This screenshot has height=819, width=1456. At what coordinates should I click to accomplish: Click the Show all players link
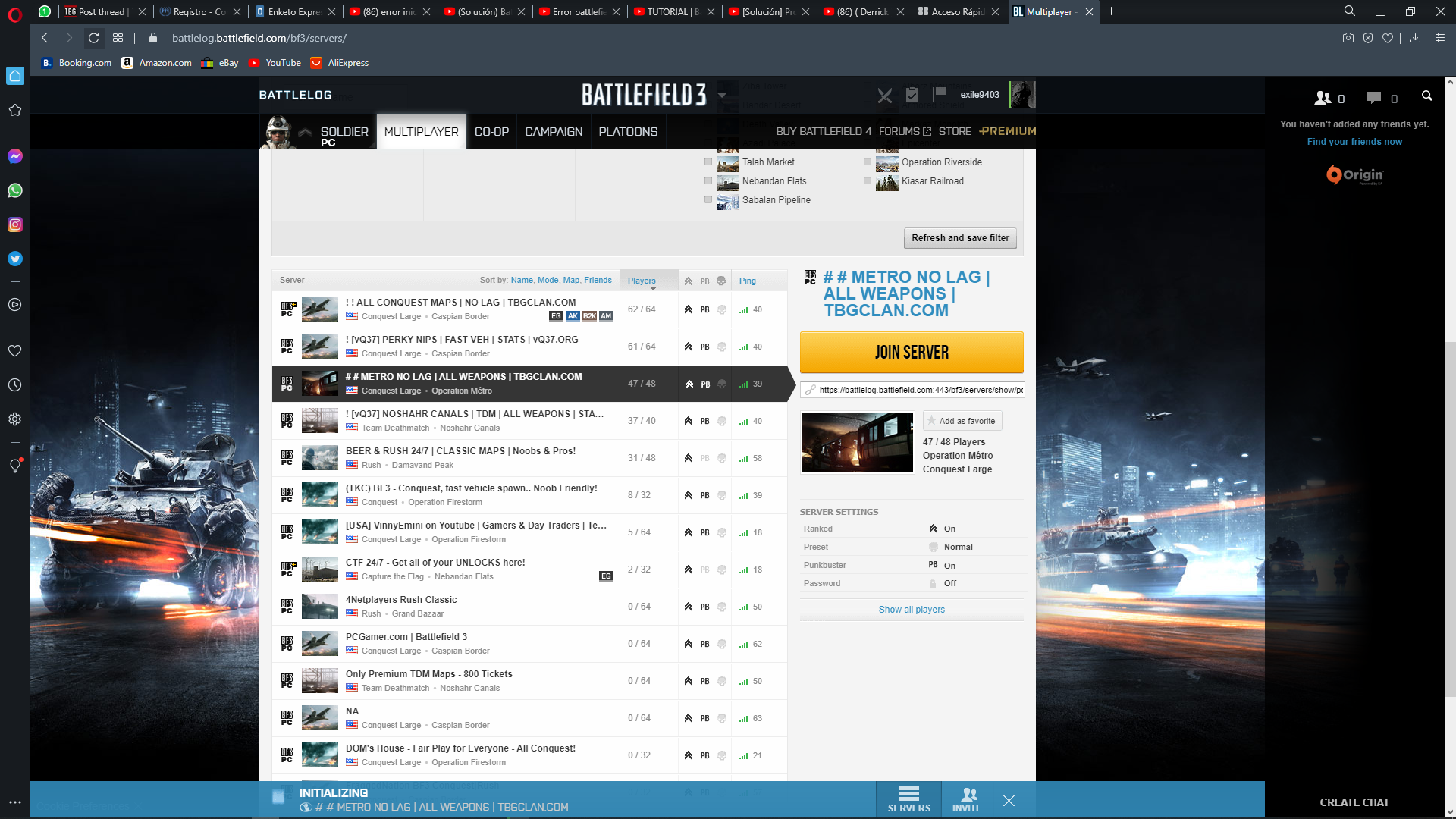[912, 610]
